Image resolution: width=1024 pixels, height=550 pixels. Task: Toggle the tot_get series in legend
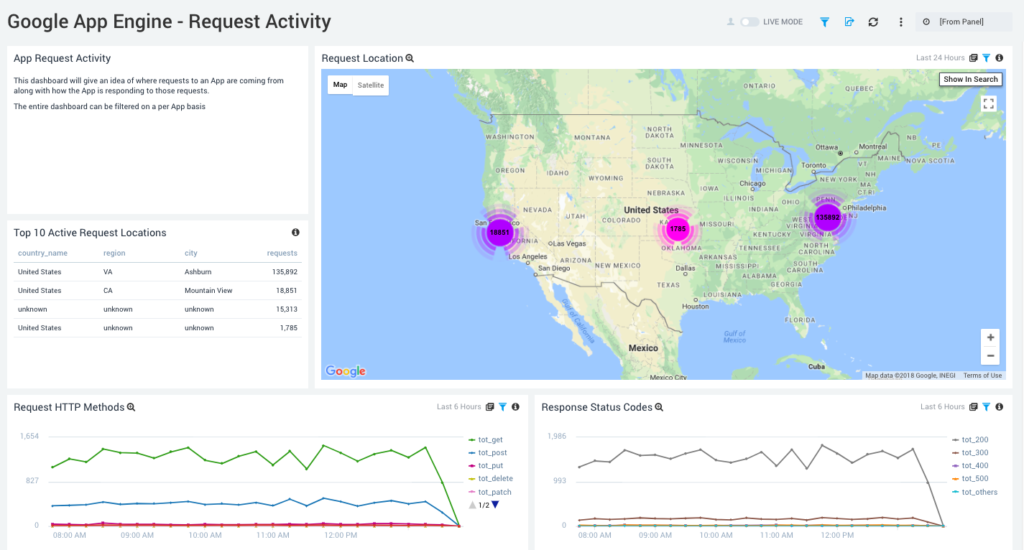(x=485, y=440)
